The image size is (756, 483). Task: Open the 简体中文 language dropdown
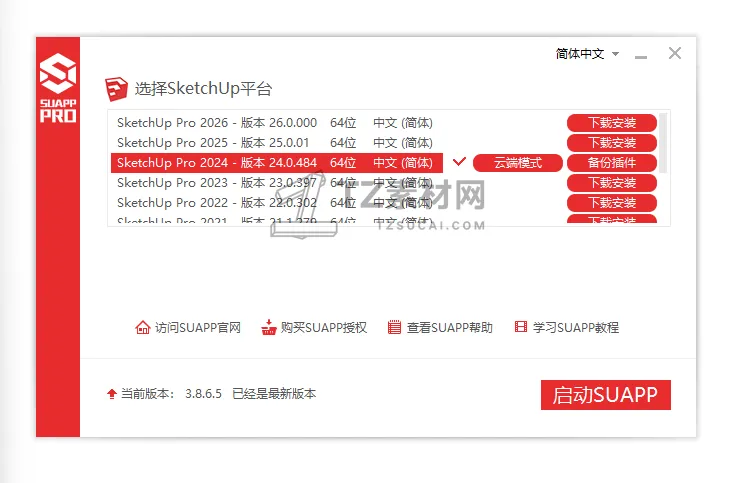click(587, 54)
